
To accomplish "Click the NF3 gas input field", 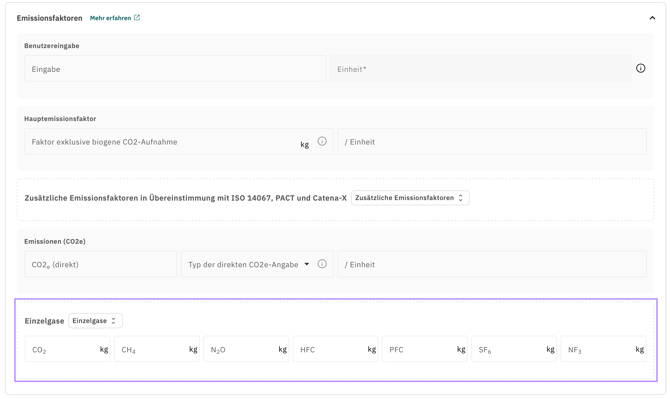I will (x=603, y=349).
